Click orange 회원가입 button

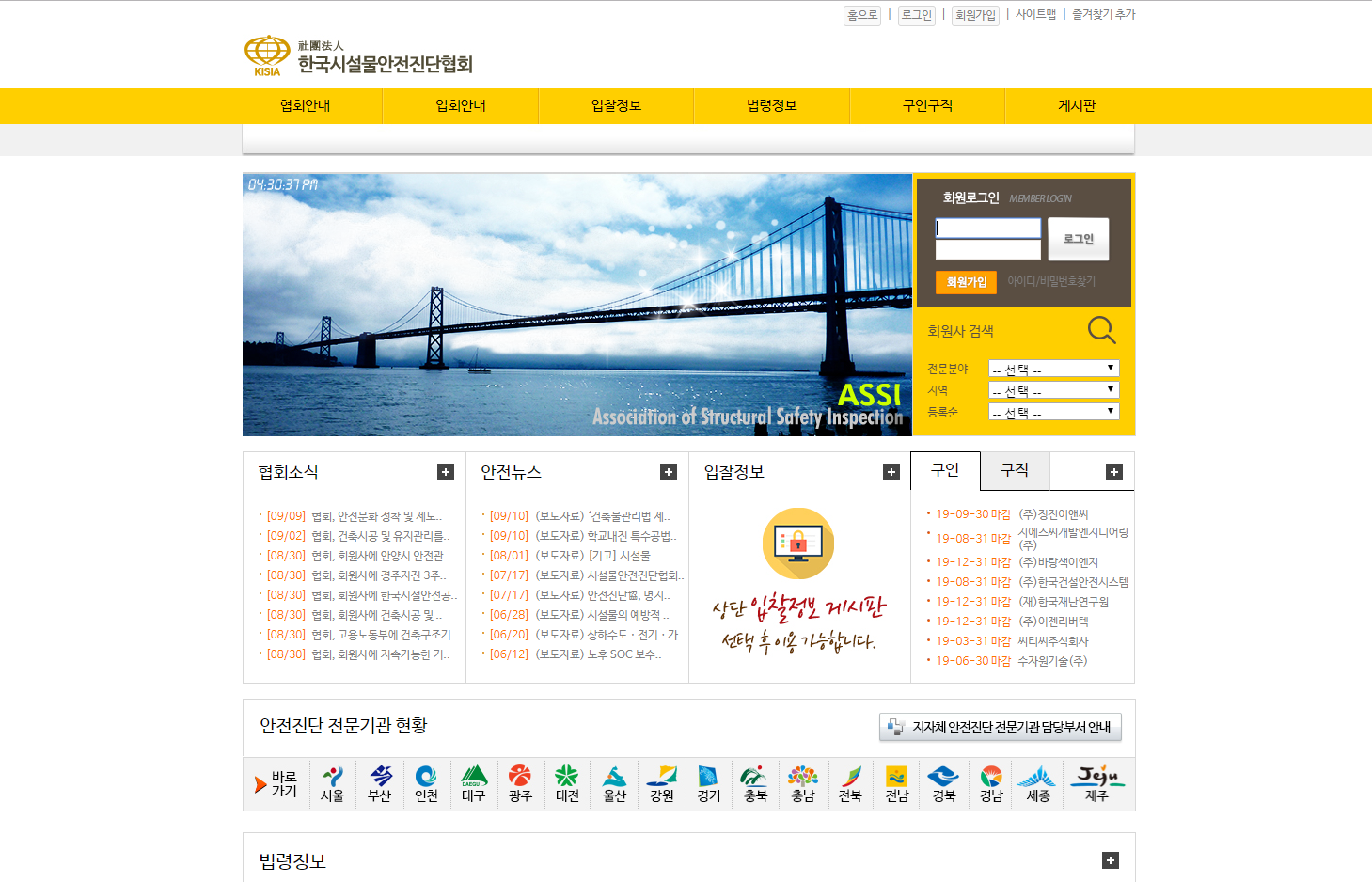click(966, 282)
